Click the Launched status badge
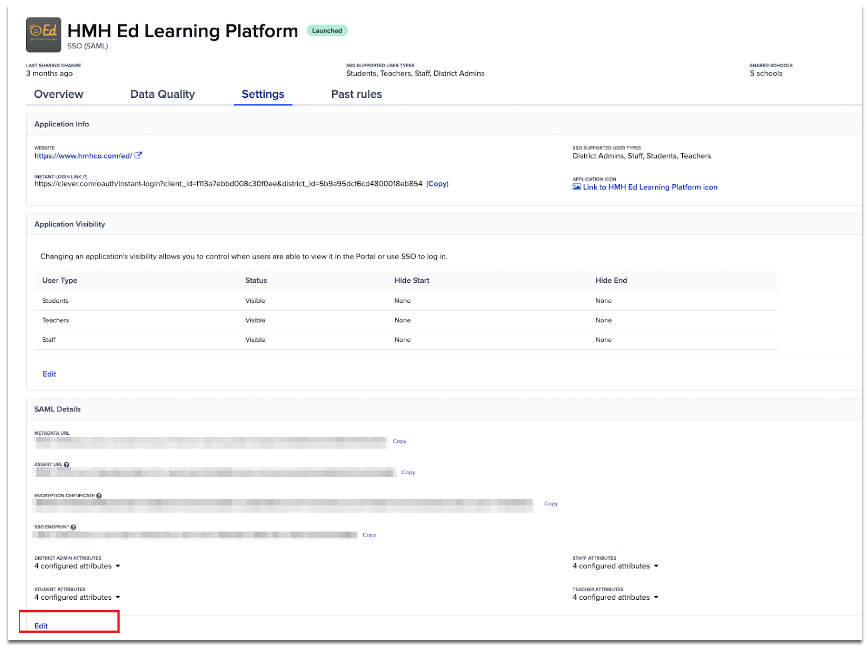This screenshot has width=868, height=649. coord(327,30)
